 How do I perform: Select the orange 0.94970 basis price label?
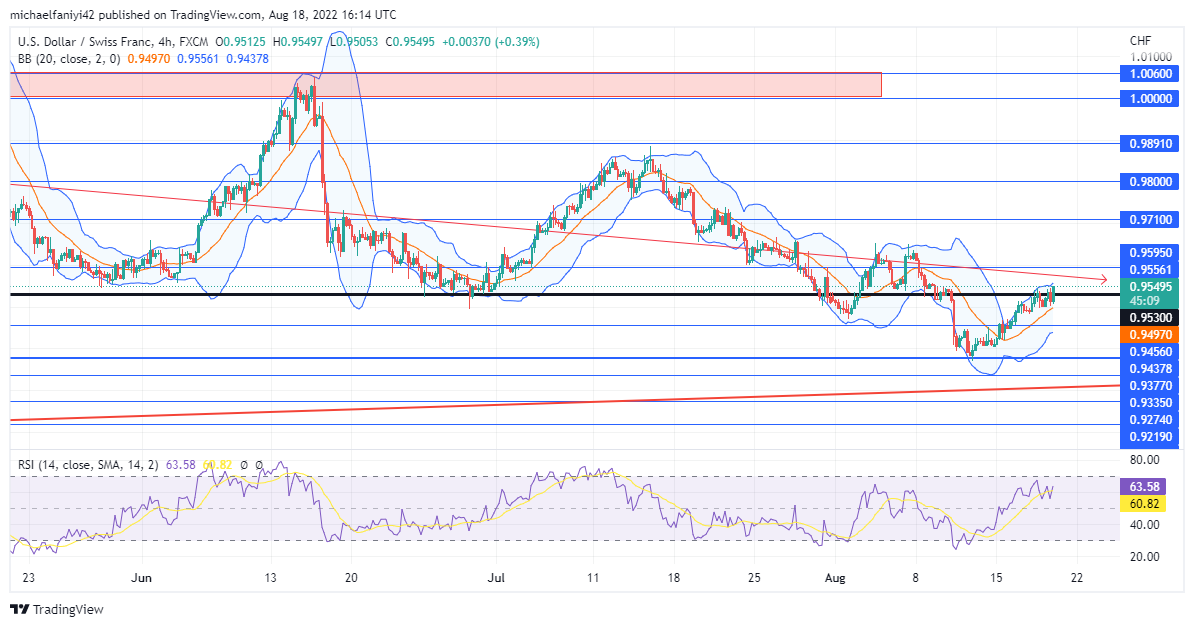click(1150, 335)
